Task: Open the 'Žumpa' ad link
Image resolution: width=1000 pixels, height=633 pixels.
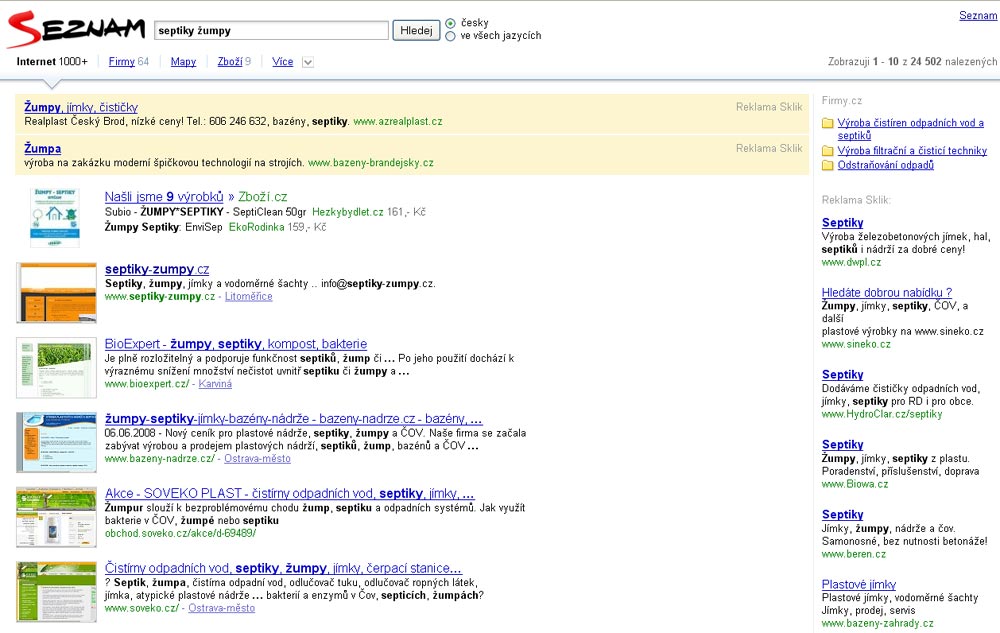Action: pyautogui.click(x=43, y=148)
